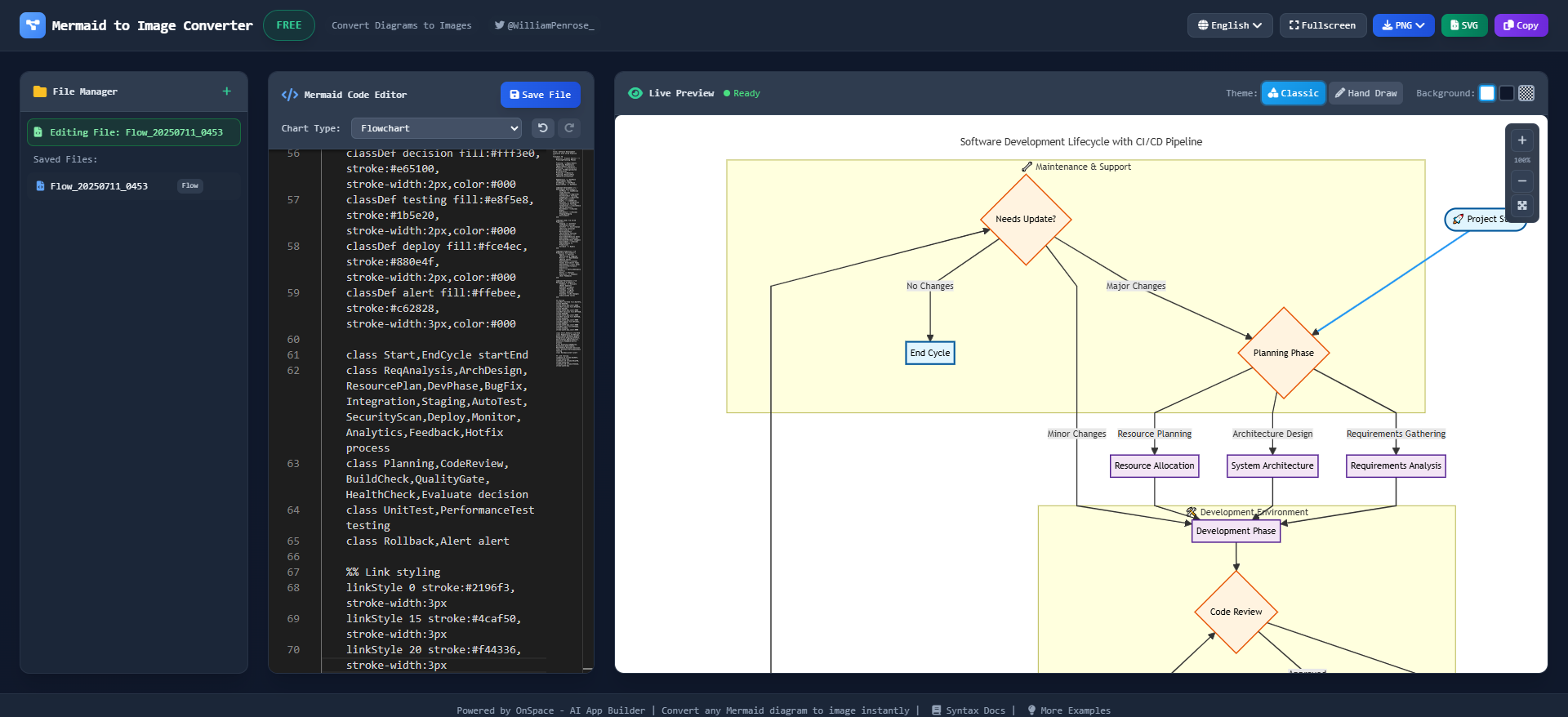Select the Classic theme
The image size is (1568, 717).
1293,93
